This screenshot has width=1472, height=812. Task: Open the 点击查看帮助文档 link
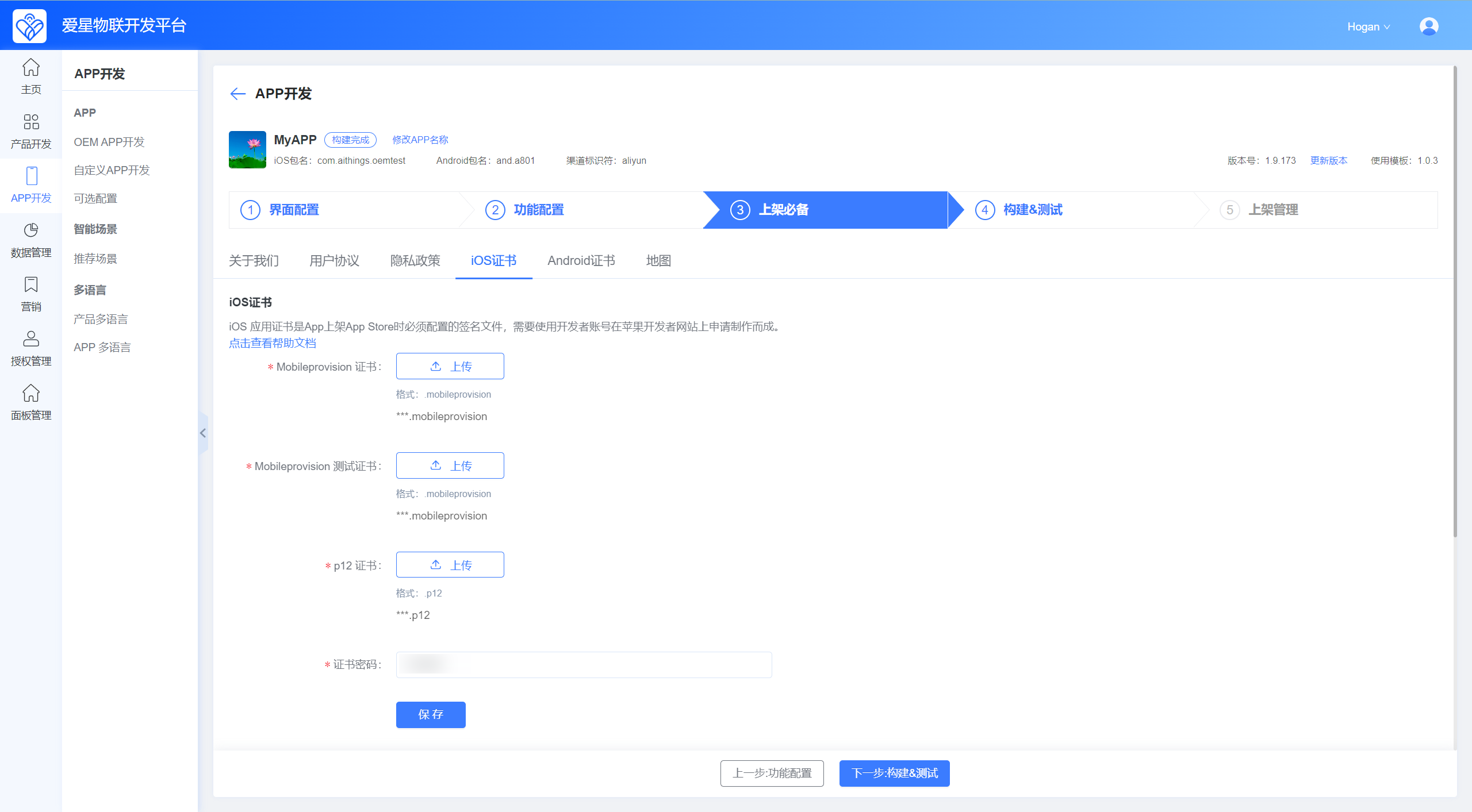(x=273, y=343)
